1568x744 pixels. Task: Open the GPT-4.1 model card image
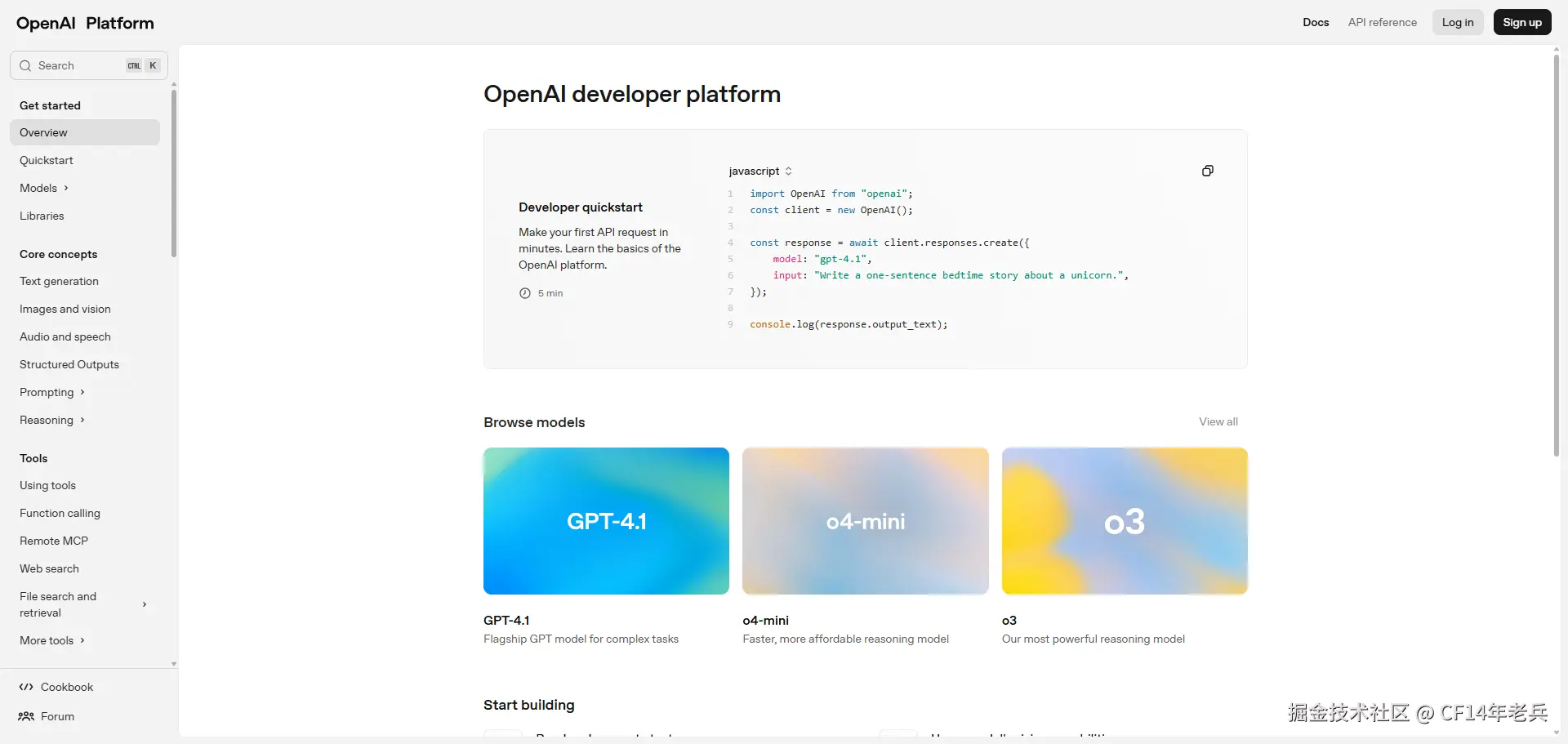[x=606, y=521]
